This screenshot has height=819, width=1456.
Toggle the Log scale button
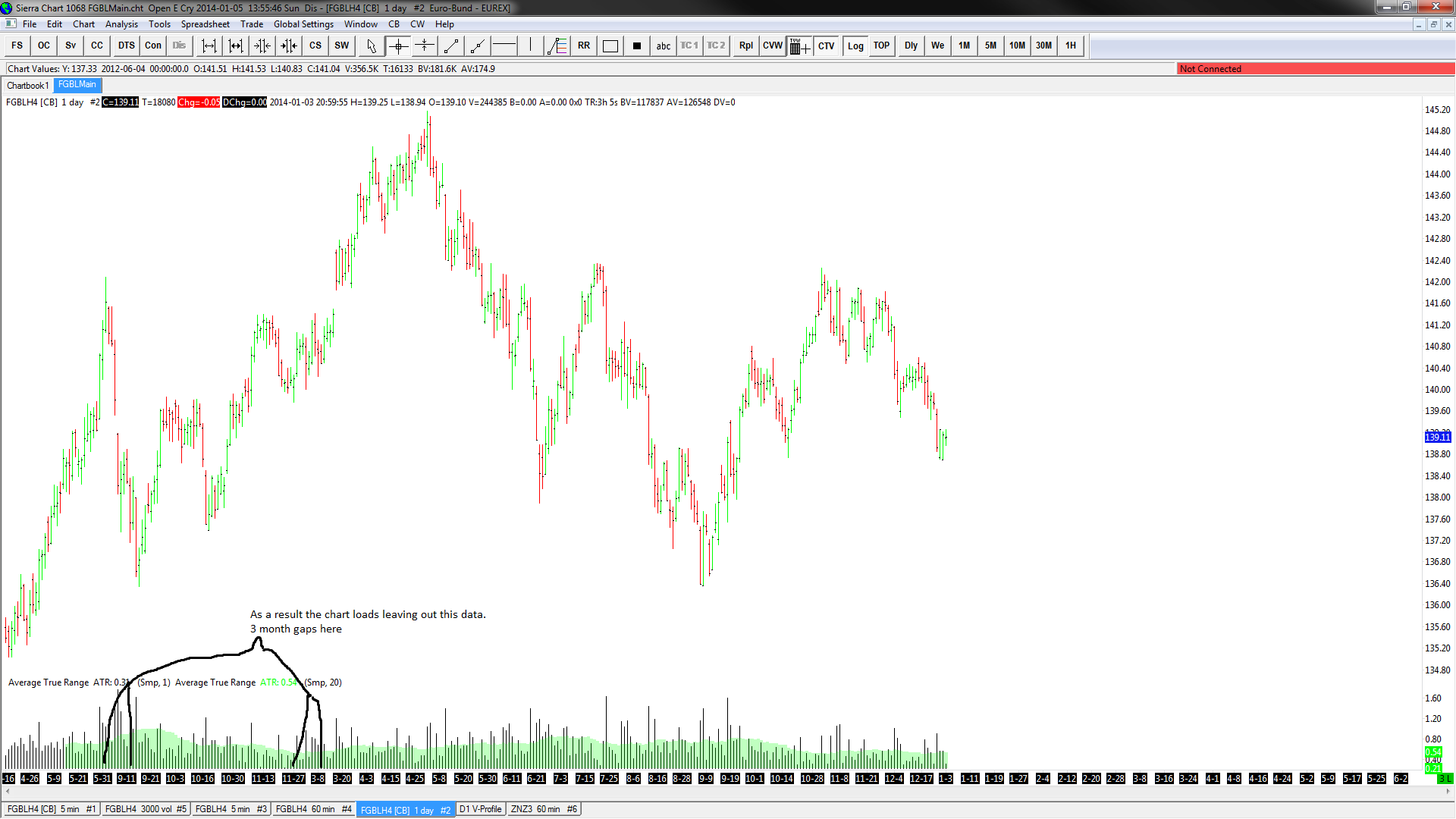[x=855, y=46]
